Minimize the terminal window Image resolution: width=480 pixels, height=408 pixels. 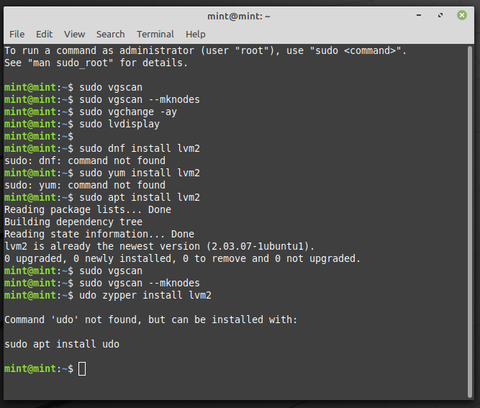419,15
